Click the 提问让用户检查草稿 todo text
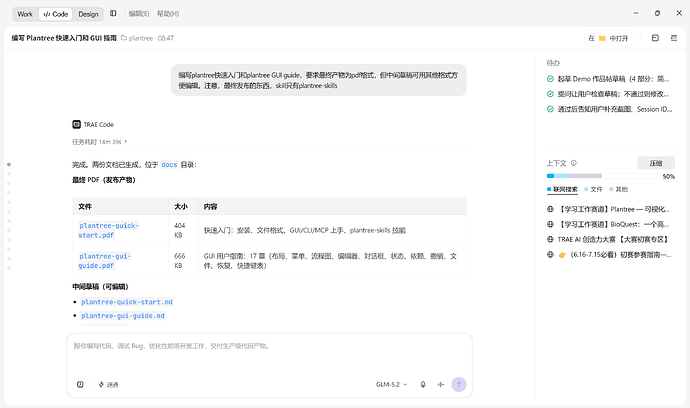Screen dimensions: 690x408 point(613,94)
